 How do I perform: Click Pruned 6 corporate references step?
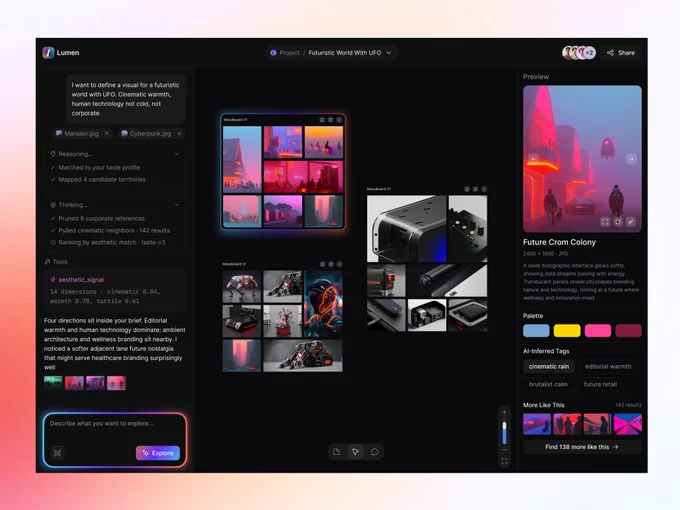[x=101, y=219]
